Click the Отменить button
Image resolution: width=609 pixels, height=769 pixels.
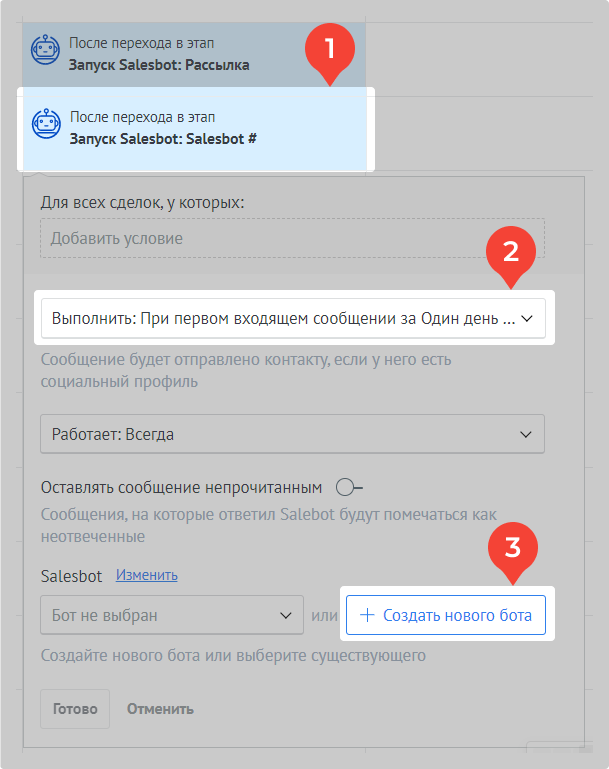pos(160,709)
